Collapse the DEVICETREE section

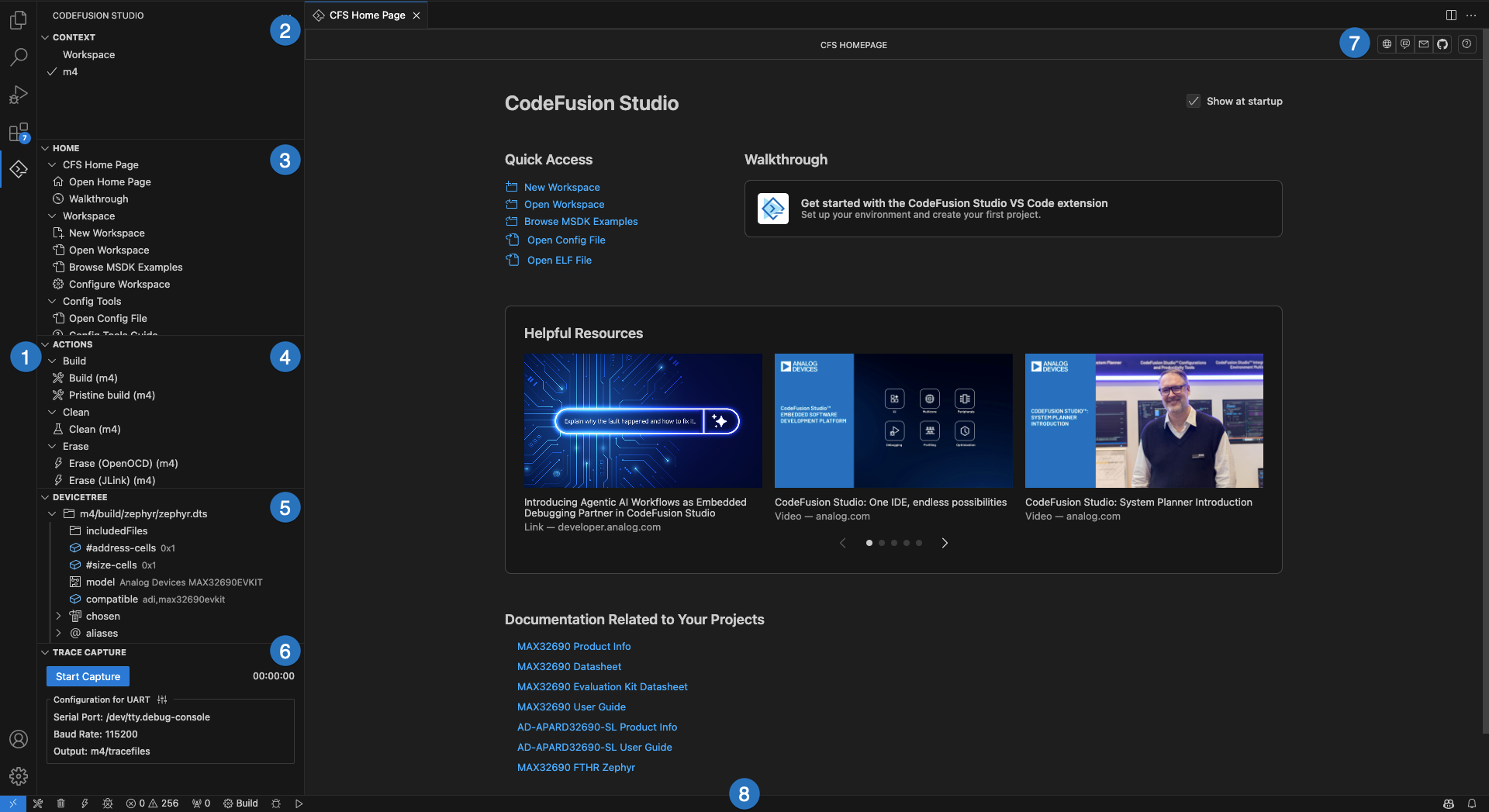tap(45, 497)
